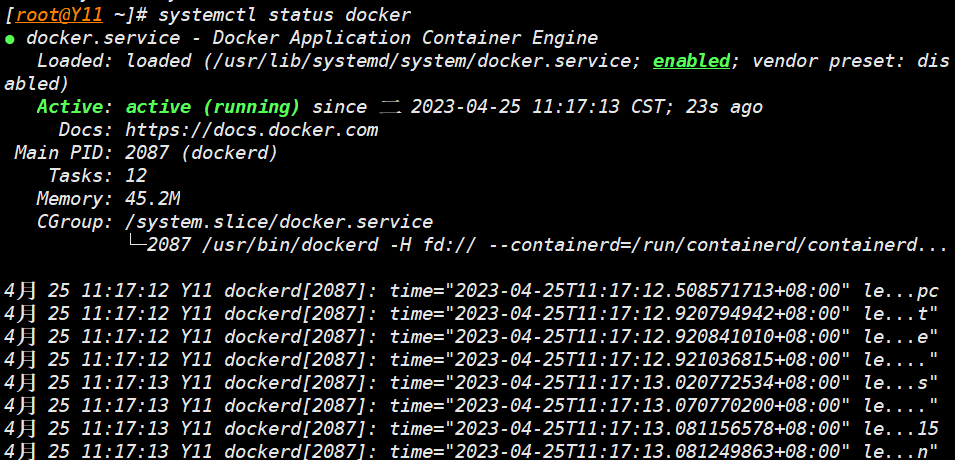Click the tree branch glyph before 2087 /usr/bin/dockerd

pos(135,245)
